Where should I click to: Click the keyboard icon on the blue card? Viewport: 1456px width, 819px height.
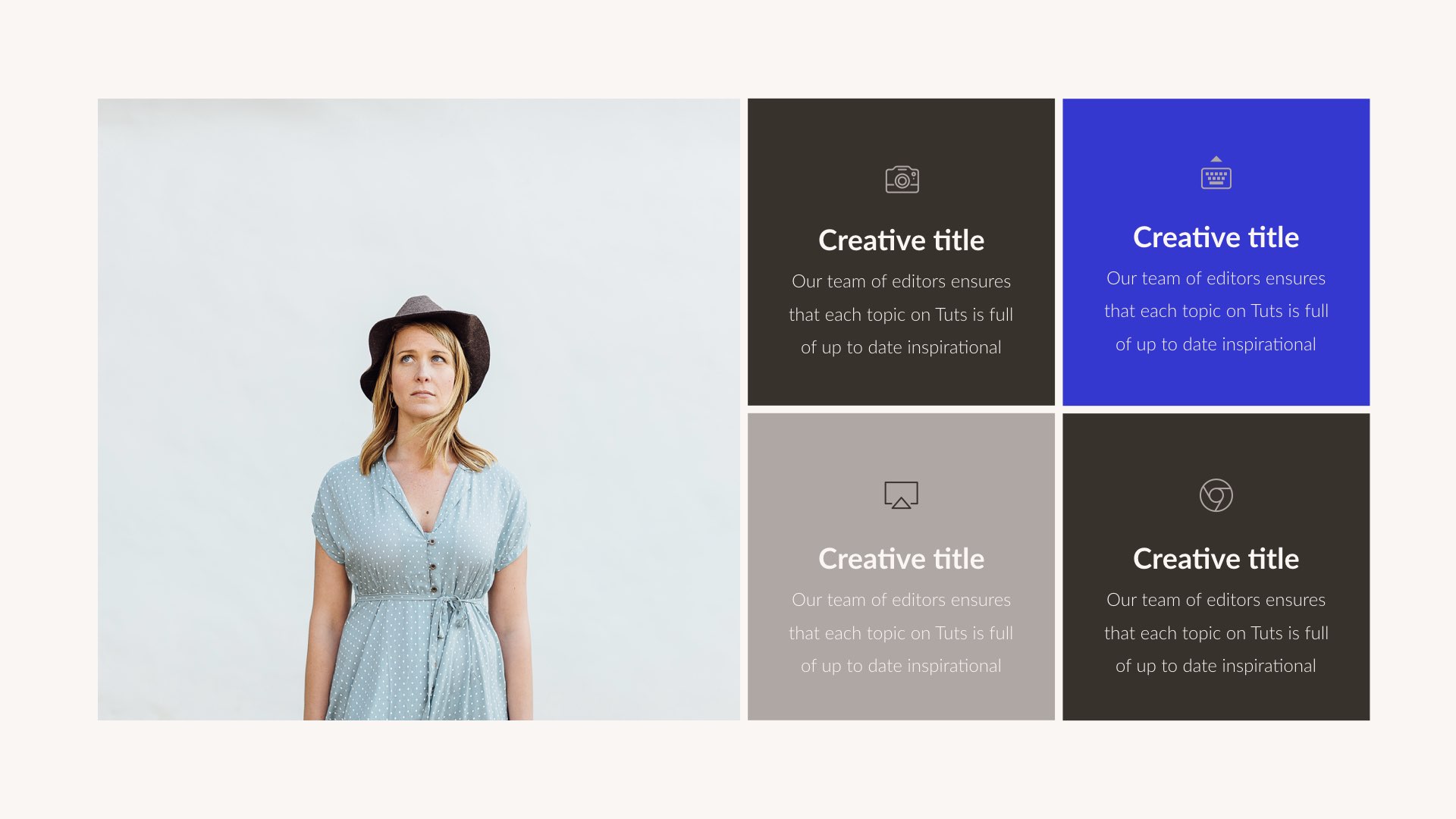[x=1216, y=180]
